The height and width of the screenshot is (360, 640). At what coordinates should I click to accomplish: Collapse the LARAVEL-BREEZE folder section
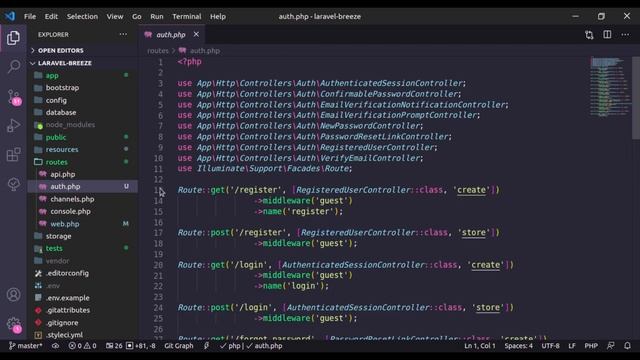[64, 63]
